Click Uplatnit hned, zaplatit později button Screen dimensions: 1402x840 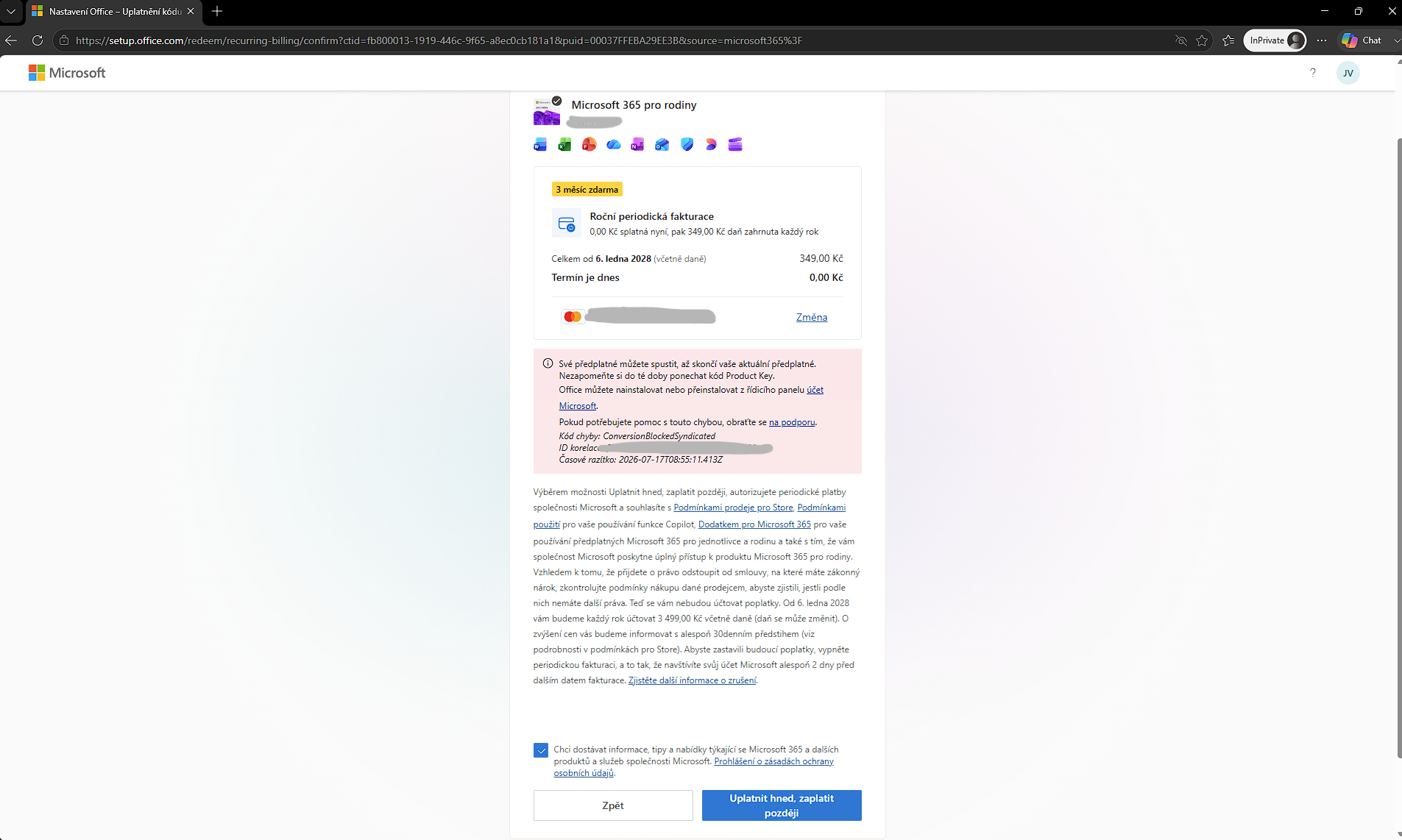(782, 805)
